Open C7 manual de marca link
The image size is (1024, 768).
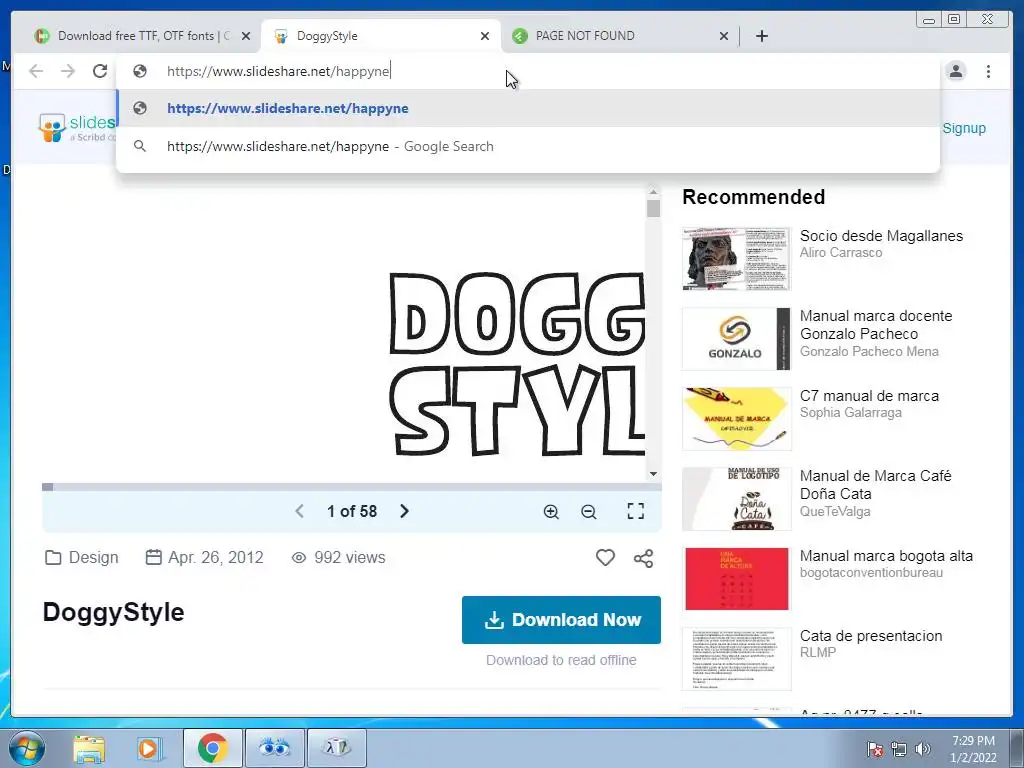coord(869,396)
